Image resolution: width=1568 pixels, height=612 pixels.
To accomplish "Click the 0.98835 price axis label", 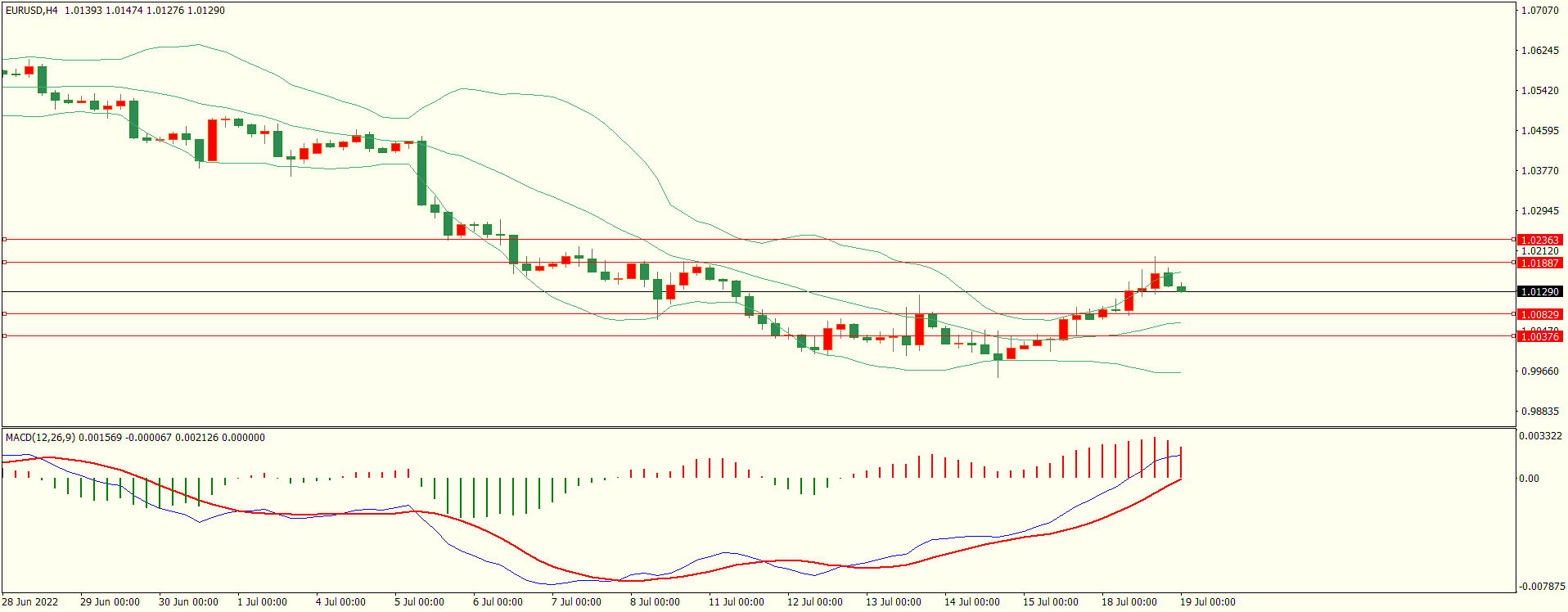I will pyautogui.click(x=1539, y=412).
